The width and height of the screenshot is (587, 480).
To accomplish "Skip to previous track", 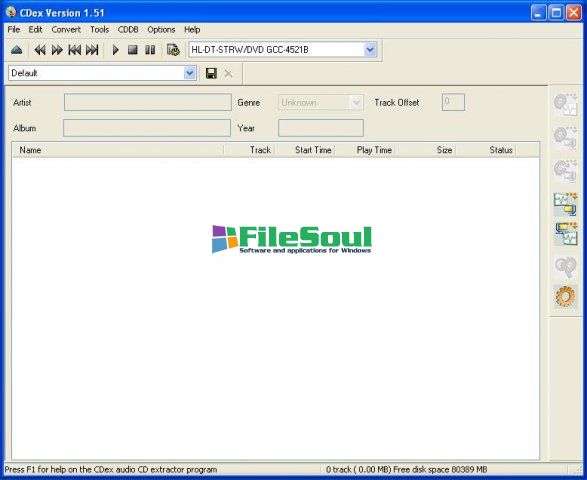I will [74, 49].
